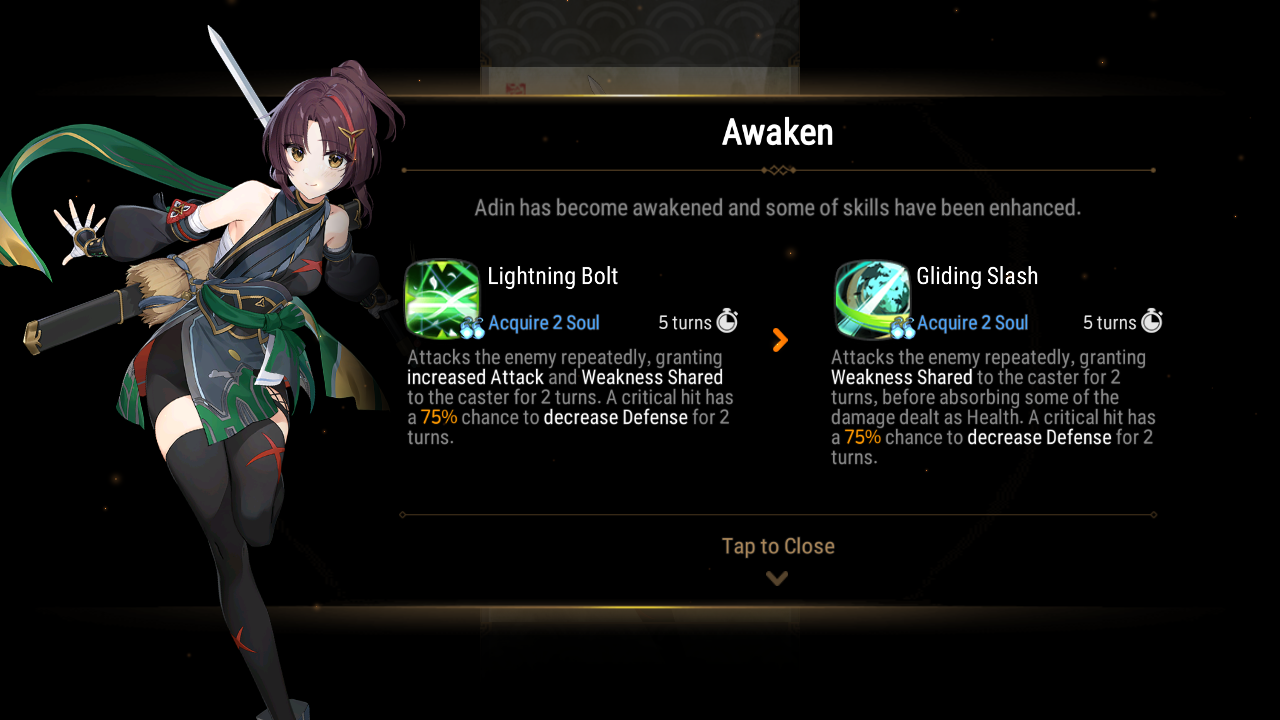
Task: Click the orange arrow between the skills
Action: 780,340
